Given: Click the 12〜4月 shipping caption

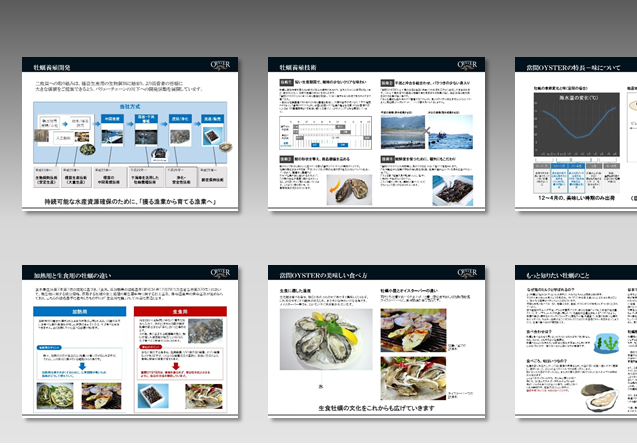Looking at the screenshot, I should (576, 198).
